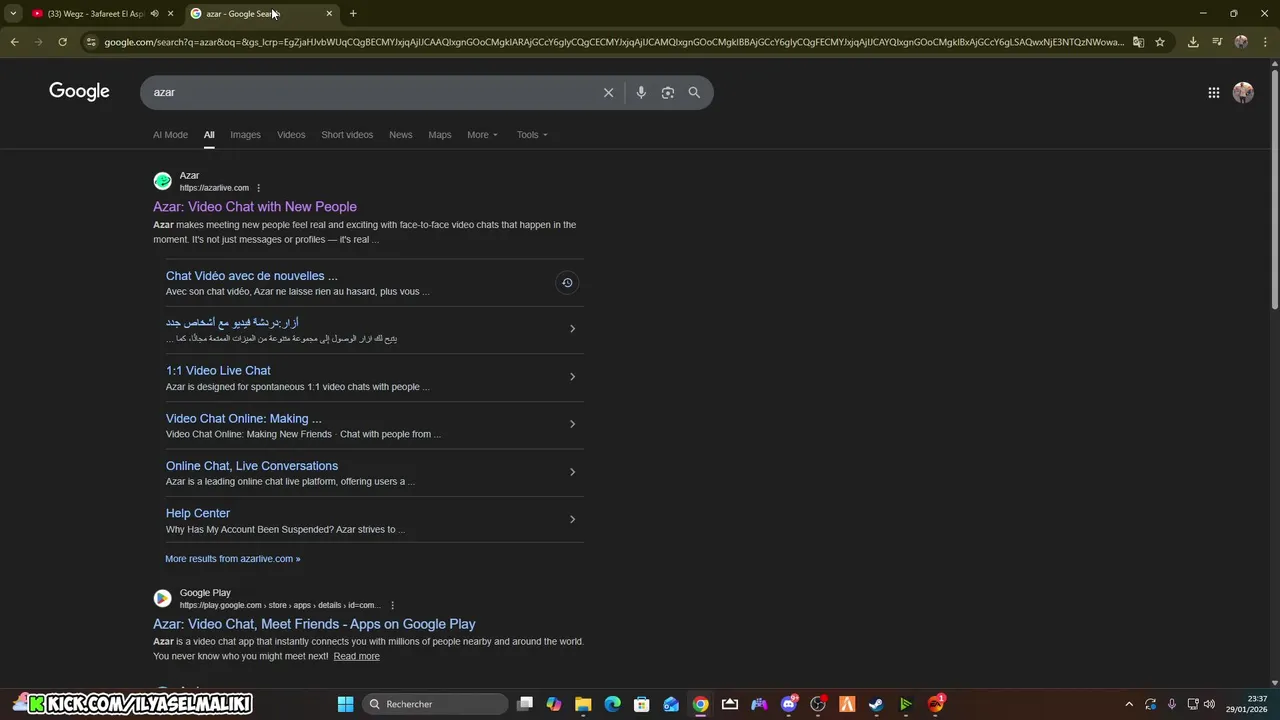Open Steam from the taskbar

coord(876,704)
